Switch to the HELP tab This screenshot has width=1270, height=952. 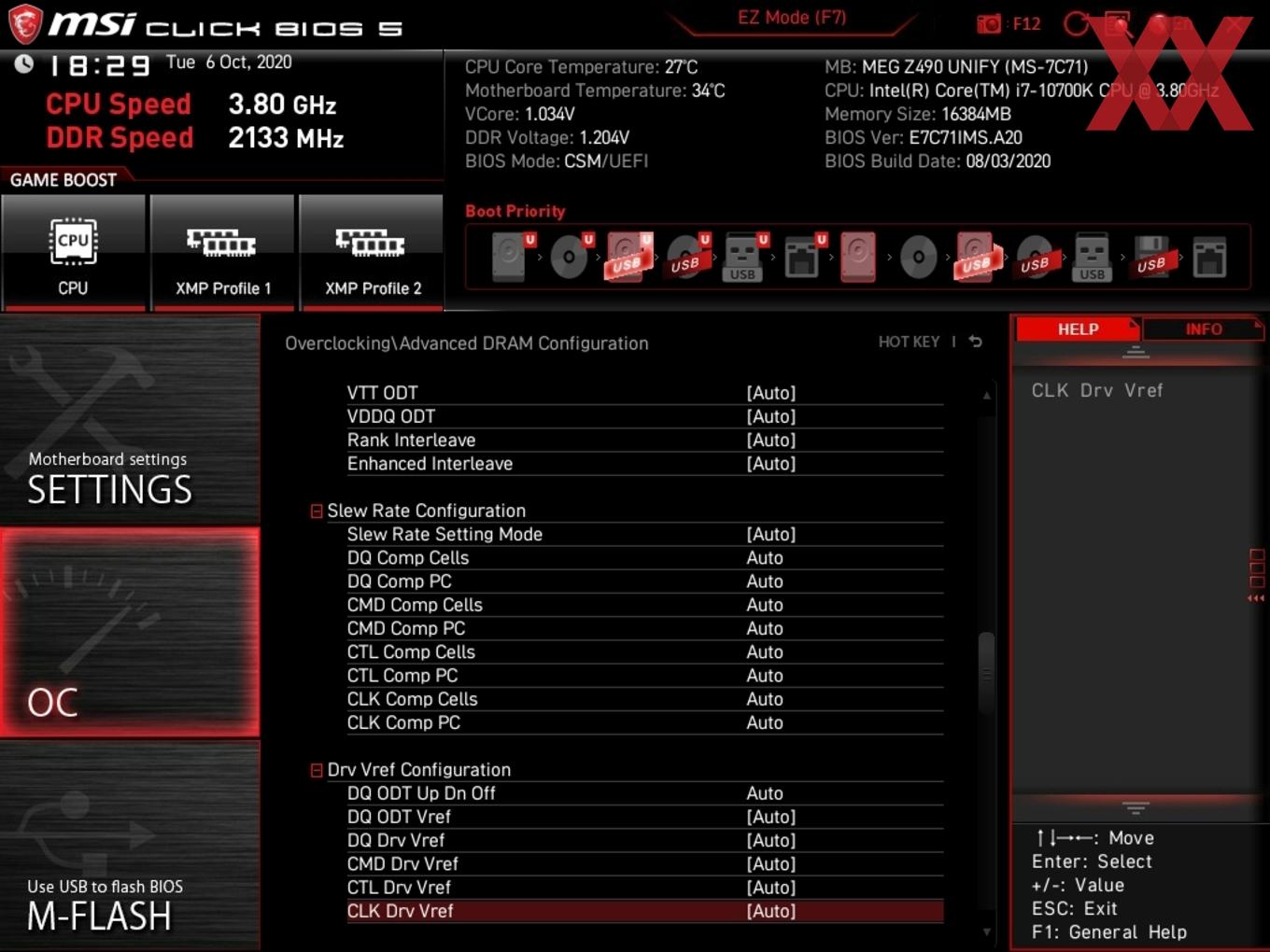[x=1078, y=329]
